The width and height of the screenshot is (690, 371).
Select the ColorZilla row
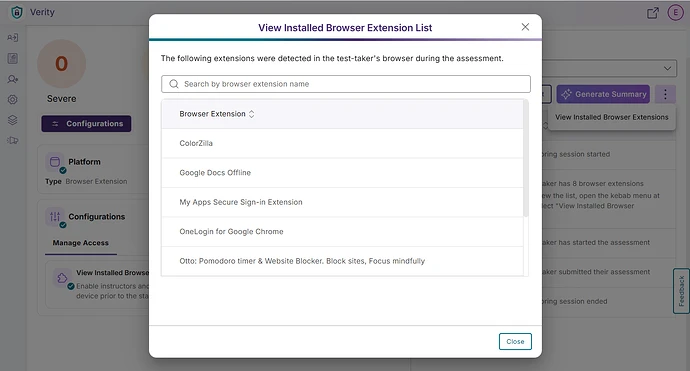[x=342, y=143]
